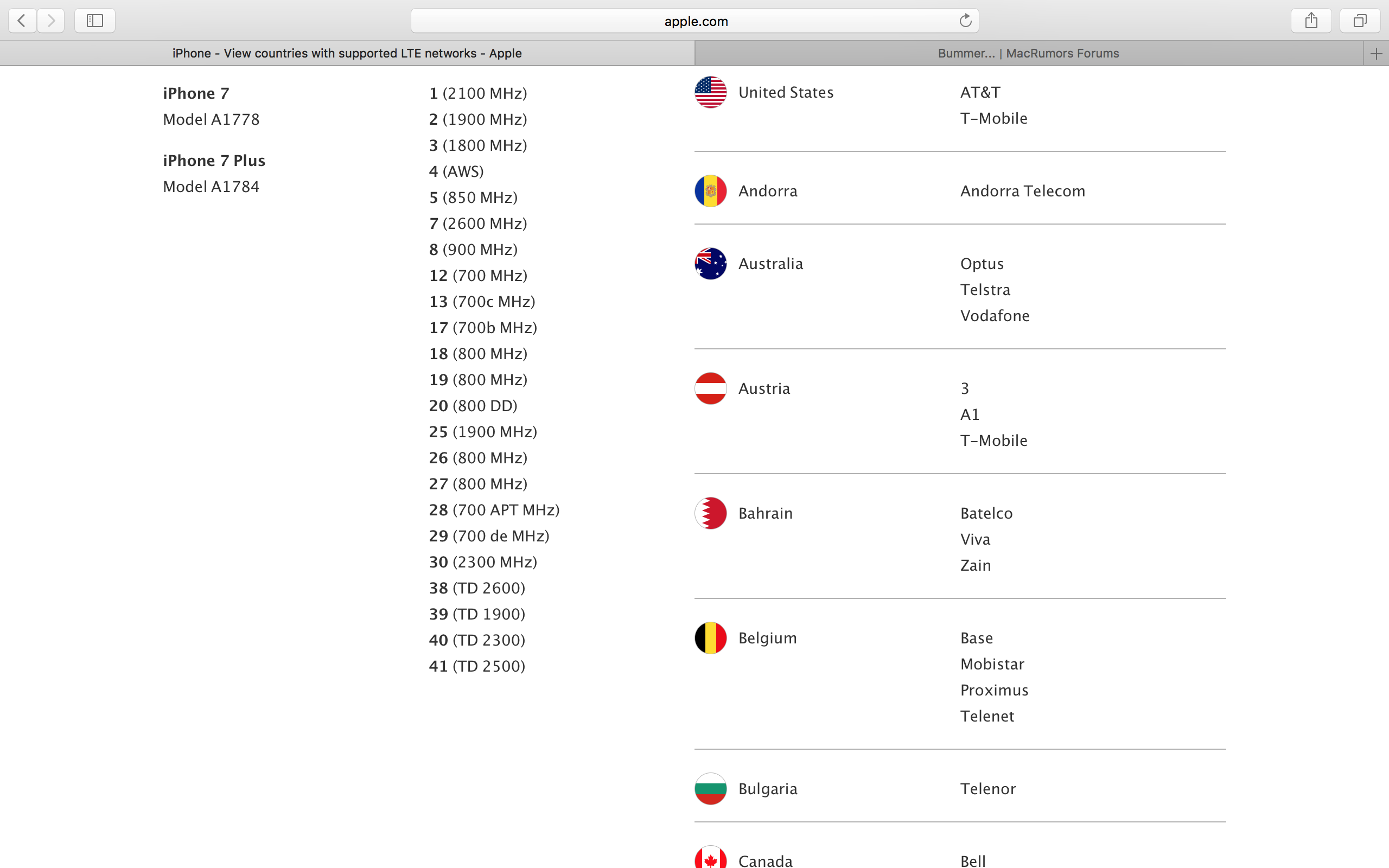
Task: Click carrier 'Telstra'
Action: [x=985, y=290]
